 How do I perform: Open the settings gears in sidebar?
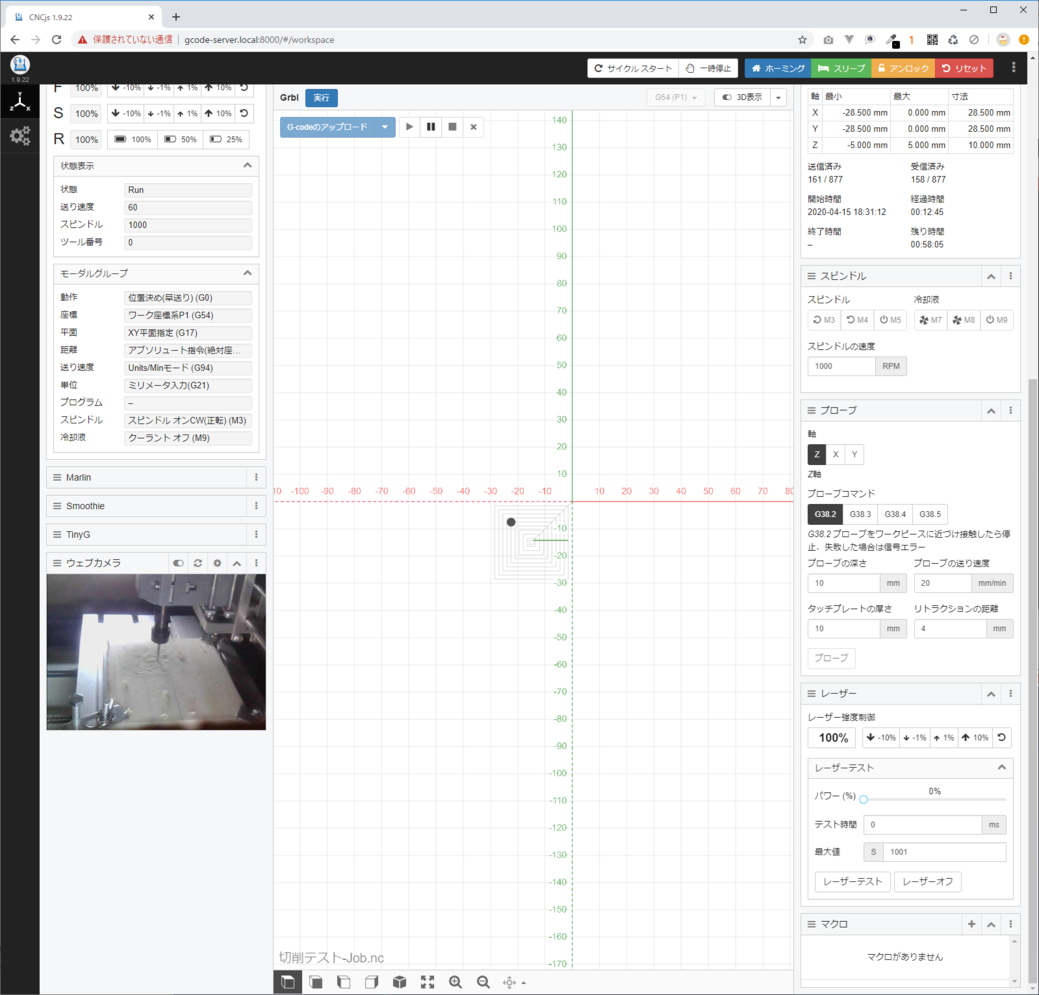click(x=20, y=137)
